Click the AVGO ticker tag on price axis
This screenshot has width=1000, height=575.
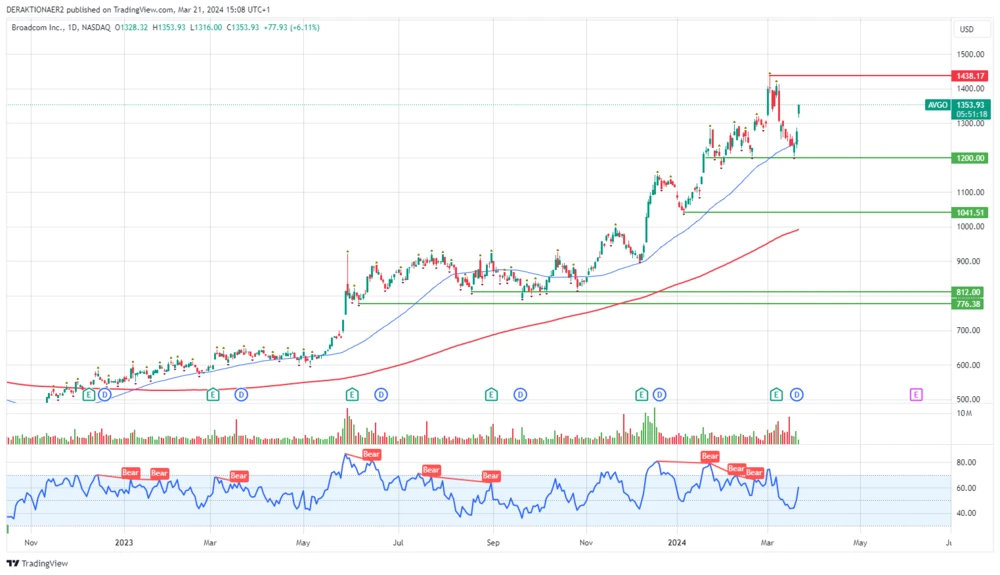point(938,105)
